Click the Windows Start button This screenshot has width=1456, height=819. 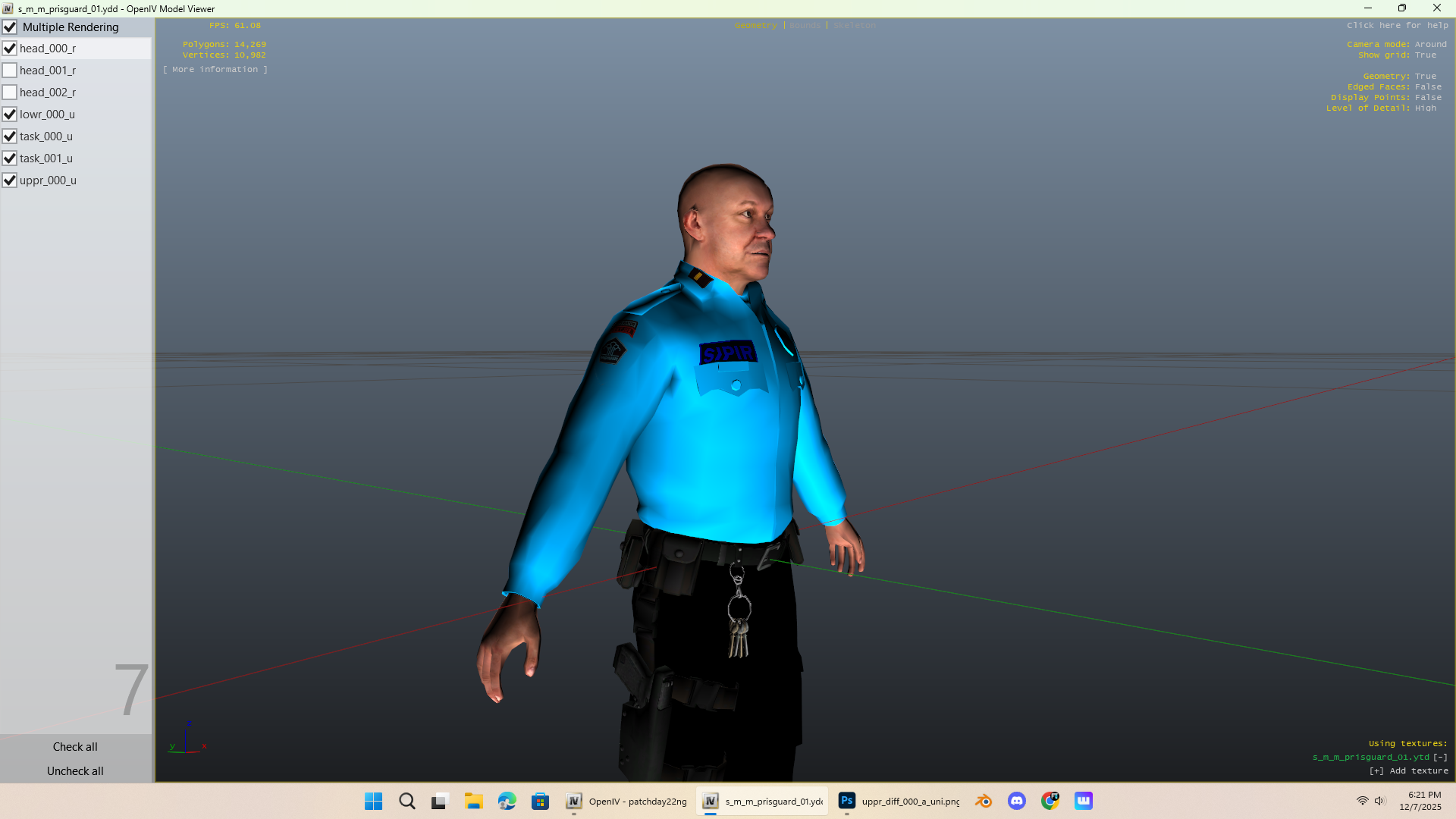point(373,801)
